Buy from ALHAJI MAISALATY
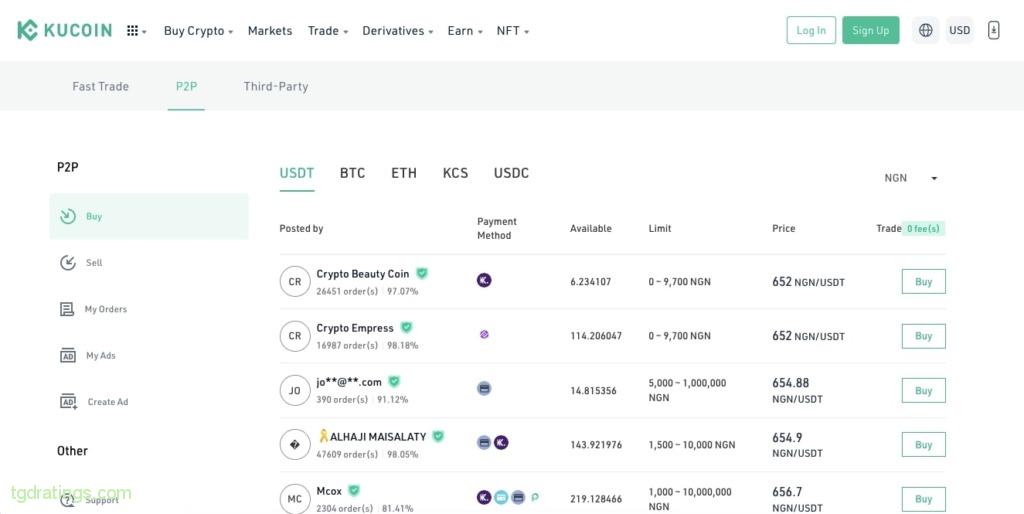The width and height of the screenshot is (1024, 514). pyautogui.click(x=923, y=445)
